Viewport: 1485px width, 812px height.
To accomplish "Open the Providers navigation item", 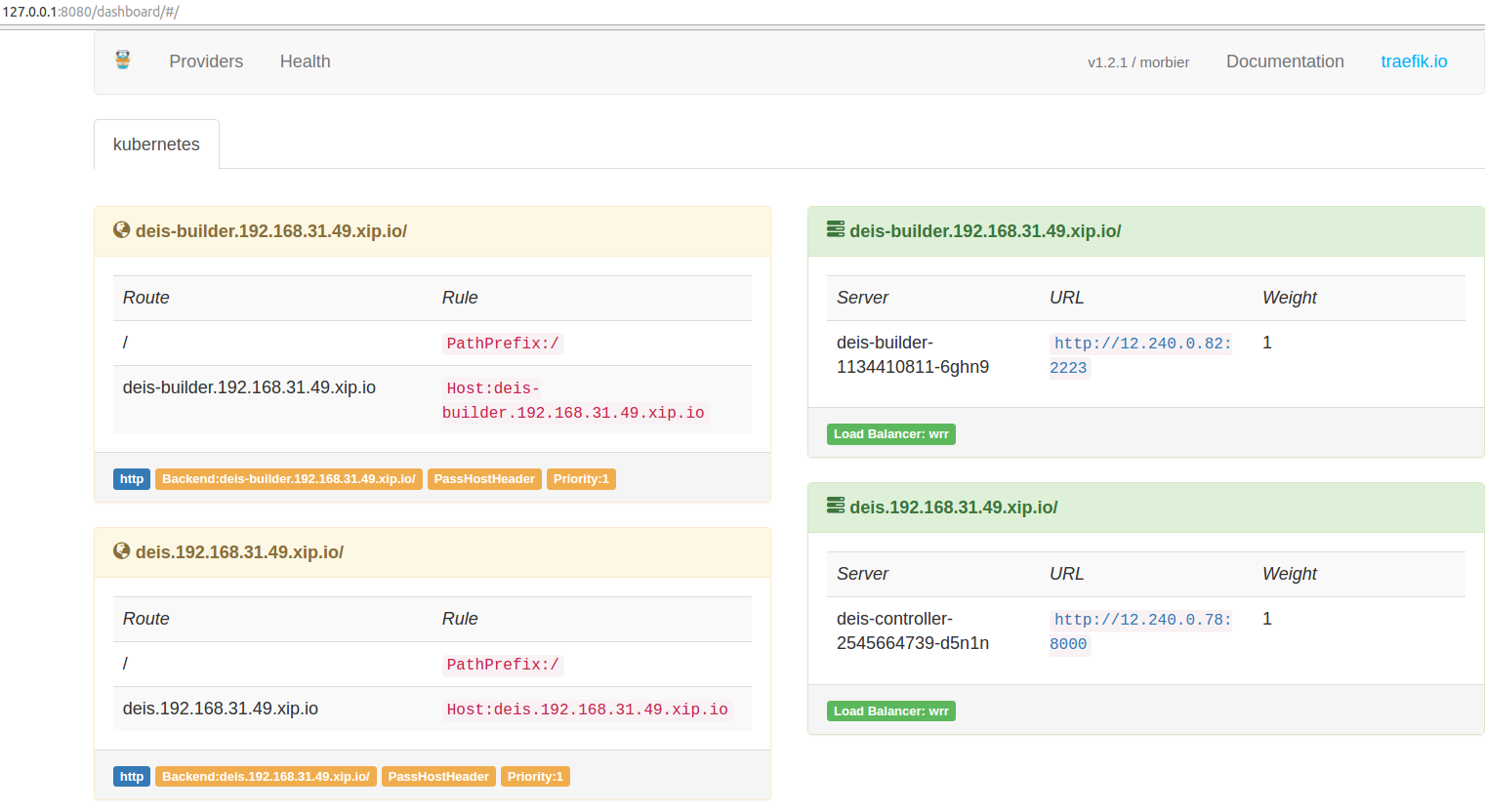I will (206, 61).
